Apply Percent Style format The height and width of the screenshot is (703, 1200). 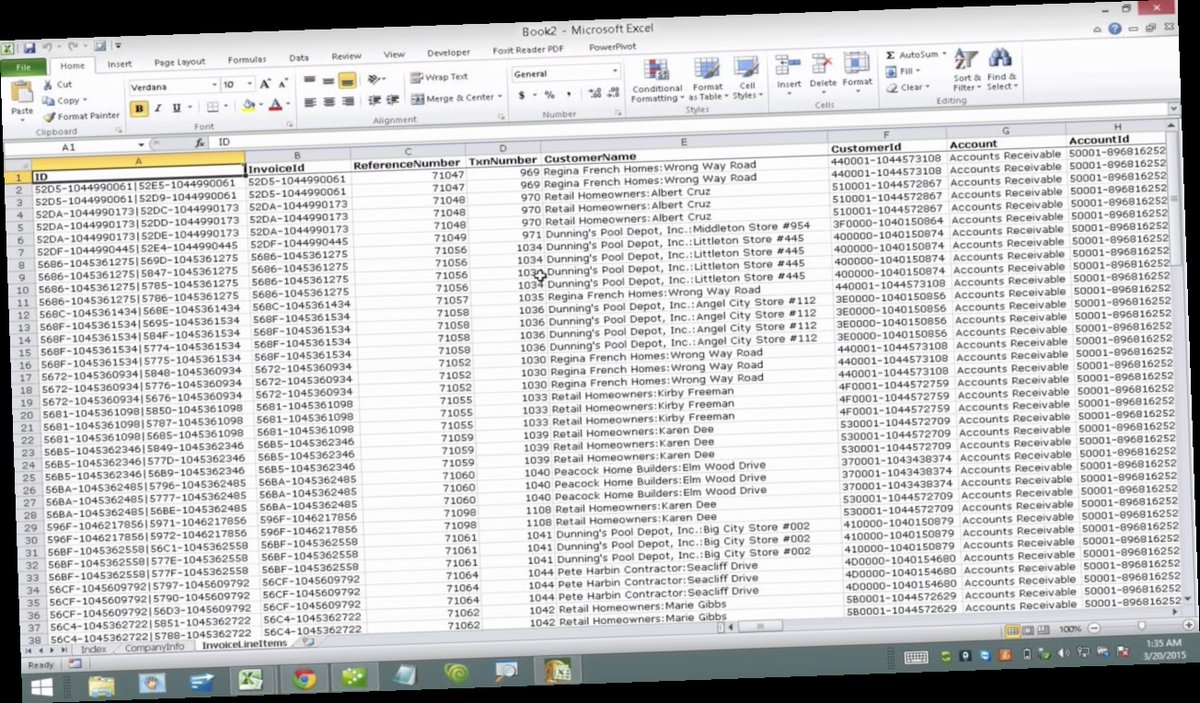(x=550, y=95)
